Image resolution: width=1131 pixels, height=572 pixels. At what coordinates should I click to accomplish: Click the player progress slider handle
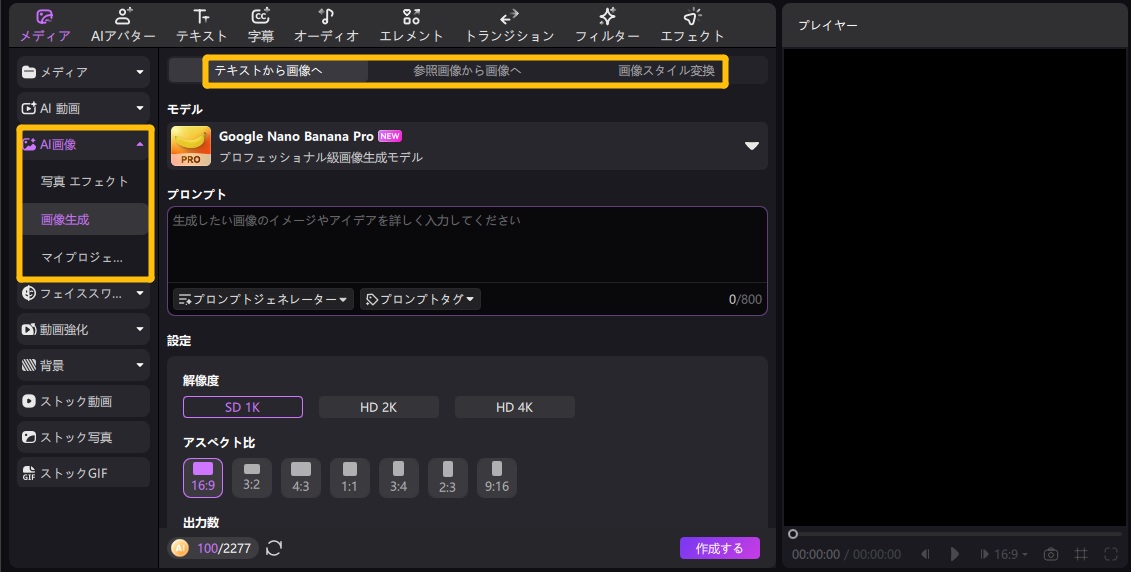793,534
